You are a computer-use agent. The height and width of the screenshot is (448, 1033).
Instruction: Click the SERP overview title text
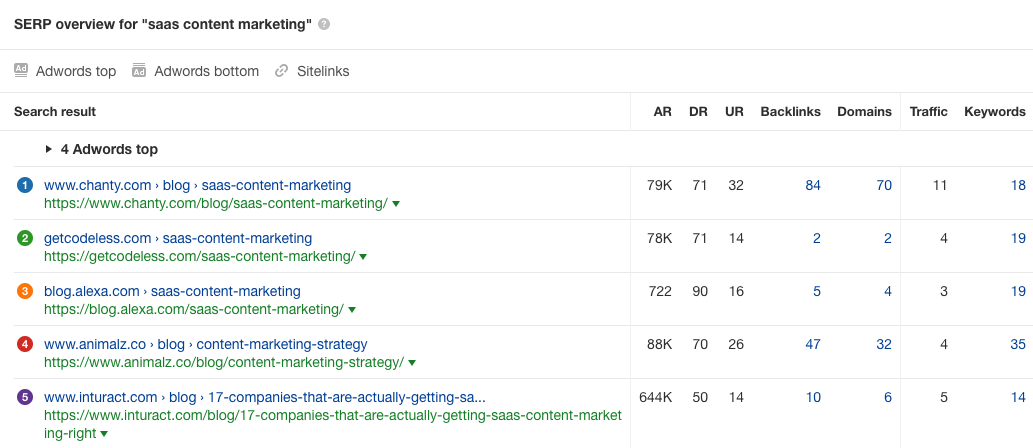click(x=163, y=24)
